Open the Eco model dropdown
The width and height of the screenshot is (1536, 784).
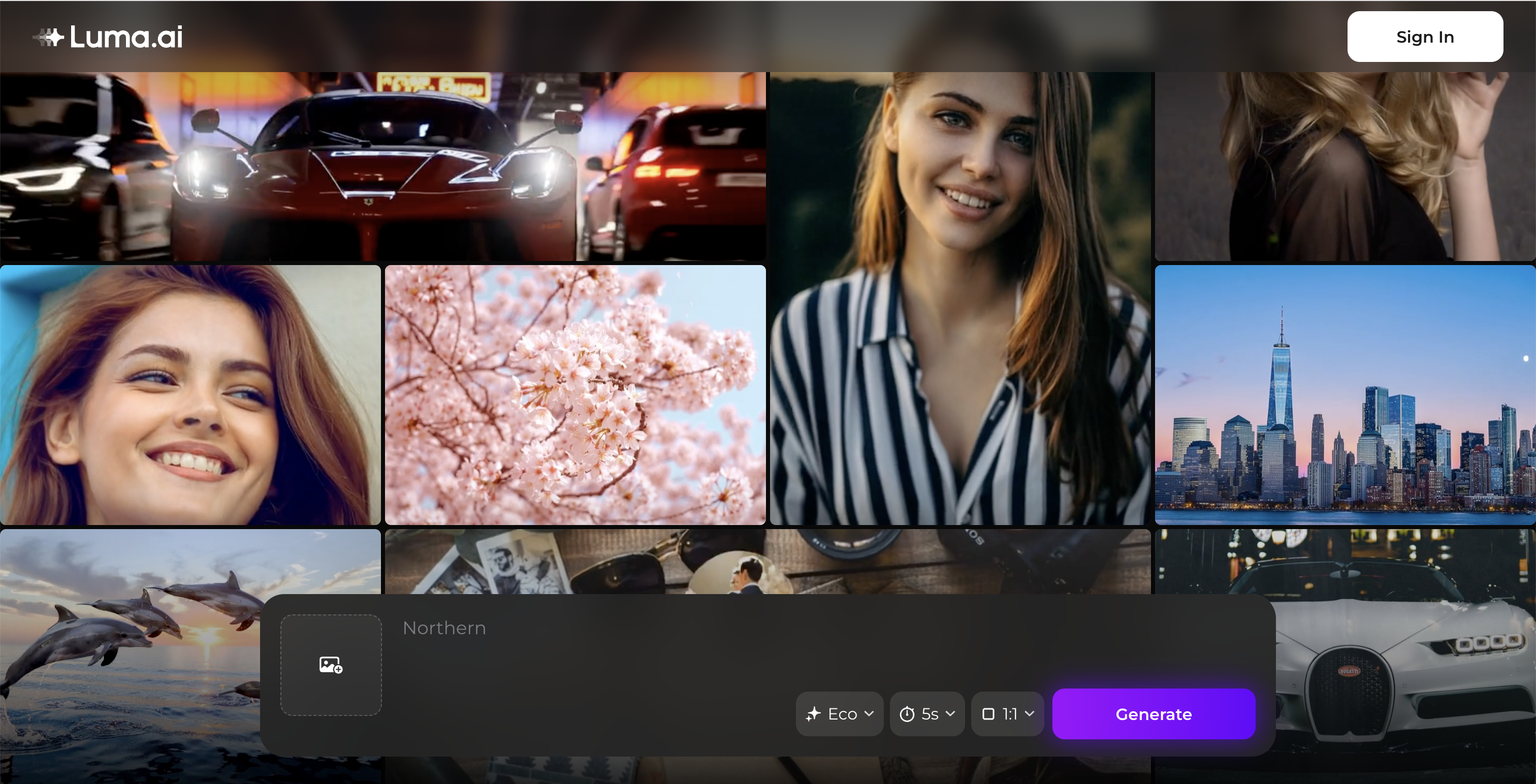pos(840,714)
